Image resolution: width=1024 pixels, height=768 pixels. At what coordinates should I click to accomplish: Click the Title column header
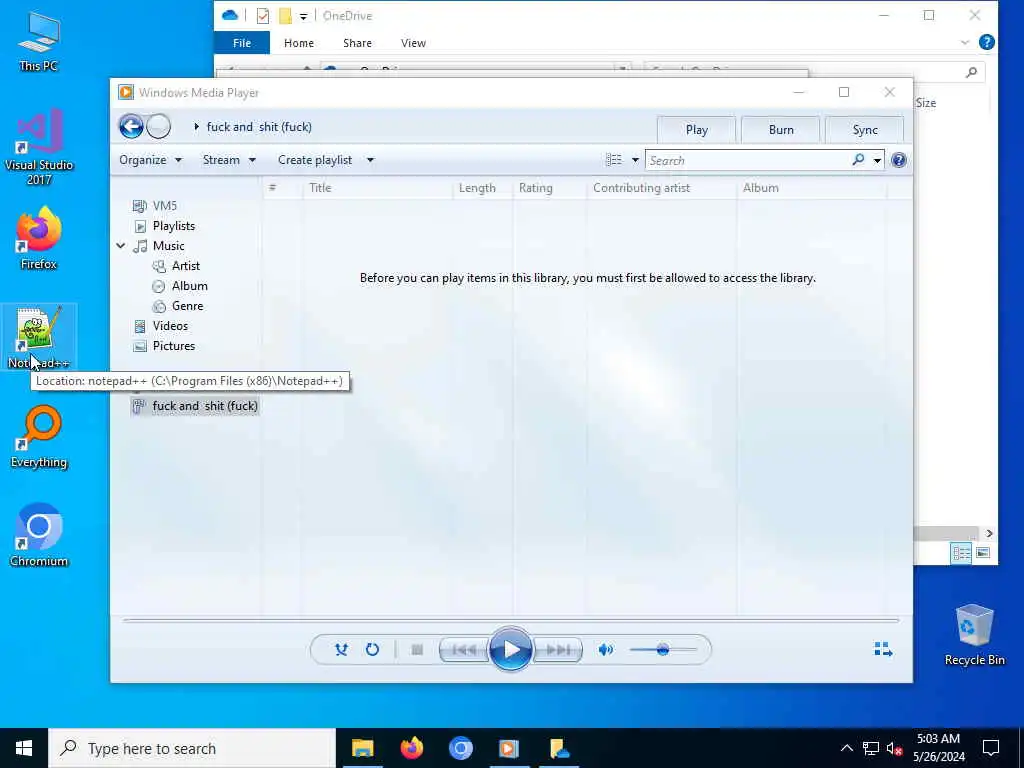377,188
